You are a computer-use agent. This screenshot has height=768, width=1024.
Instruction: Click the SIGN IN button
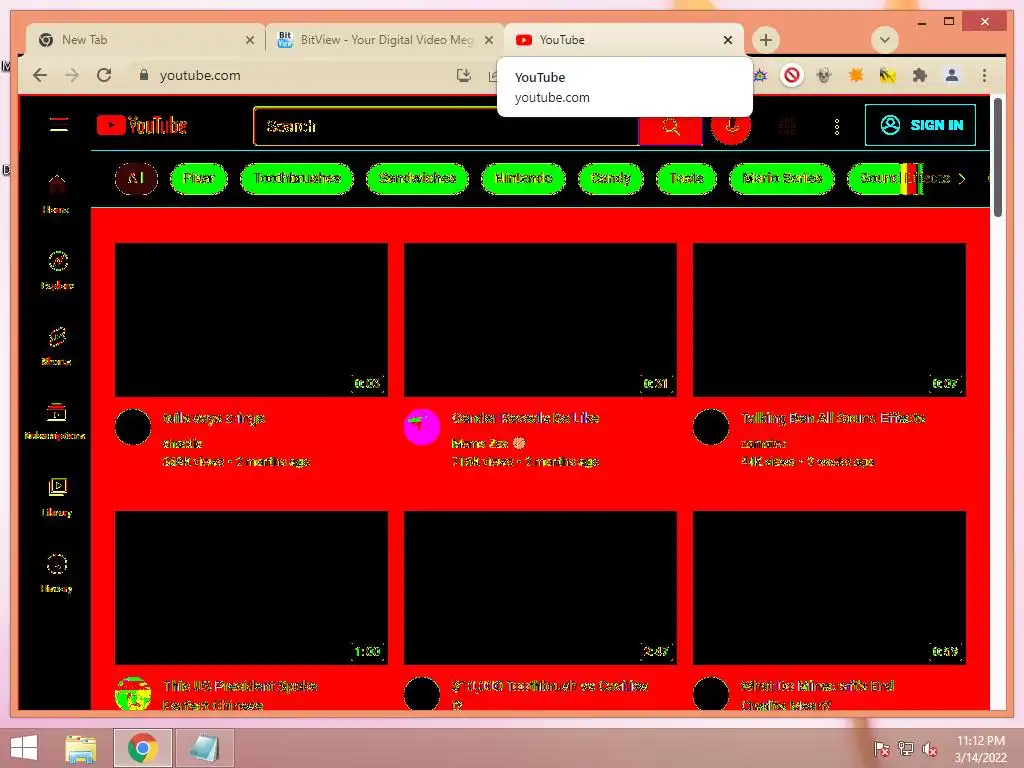[x=920, y=125]
